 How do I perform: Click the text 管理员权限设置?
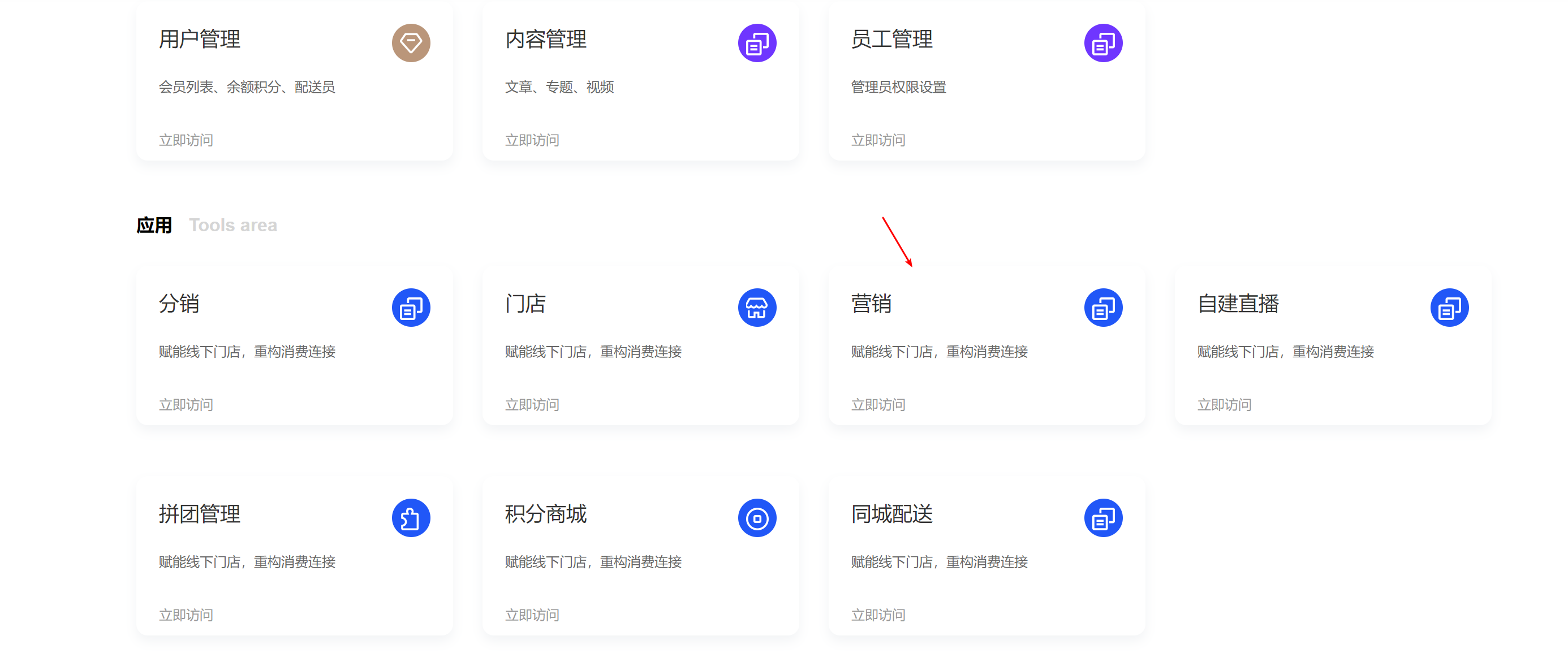(898, 88)
